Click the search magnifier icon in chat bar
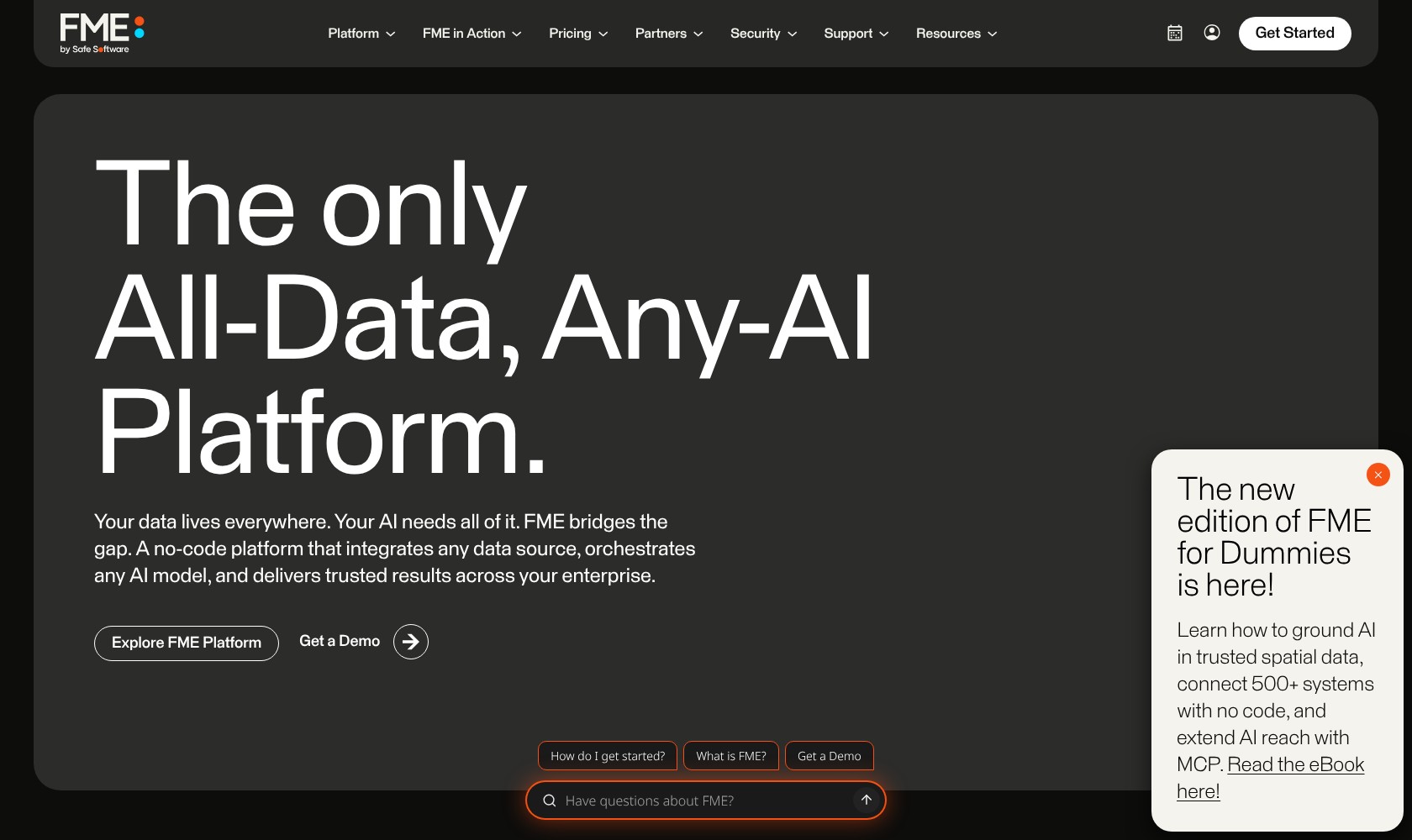Screen dimensions: 1412x840 point(550,801)
